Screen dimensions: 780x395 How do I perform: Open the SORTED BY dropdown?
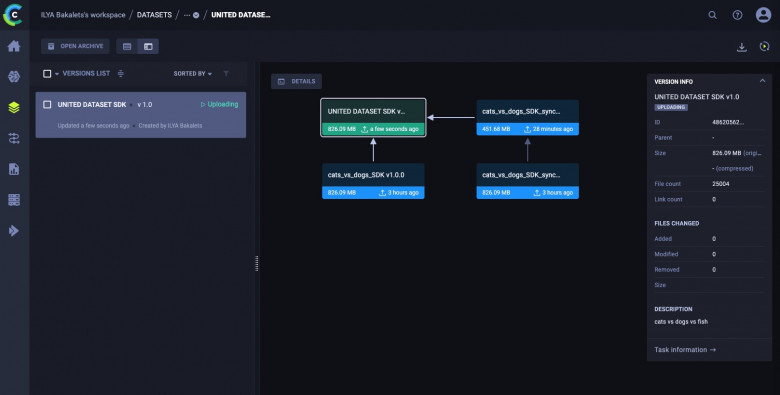click(x=193, y=74)
